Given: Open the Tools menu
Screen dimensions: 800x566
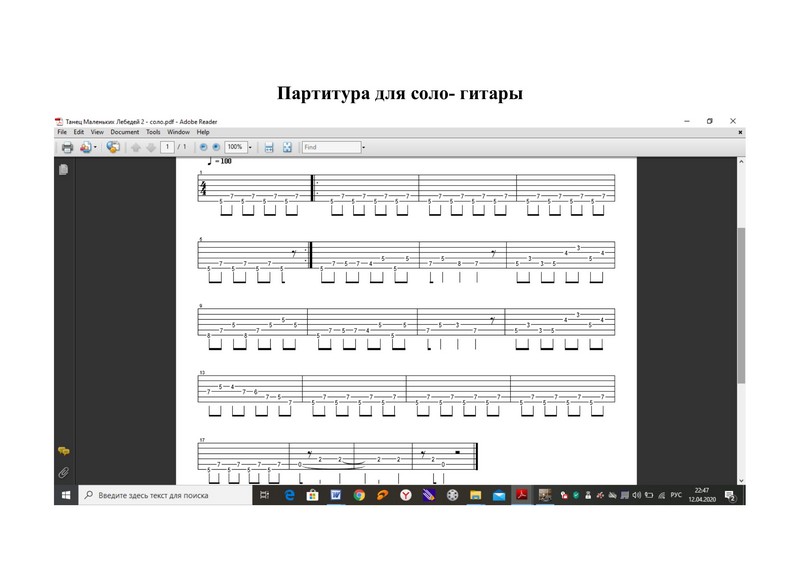Looking at the screenshot, I should click(x=153, y=132).
